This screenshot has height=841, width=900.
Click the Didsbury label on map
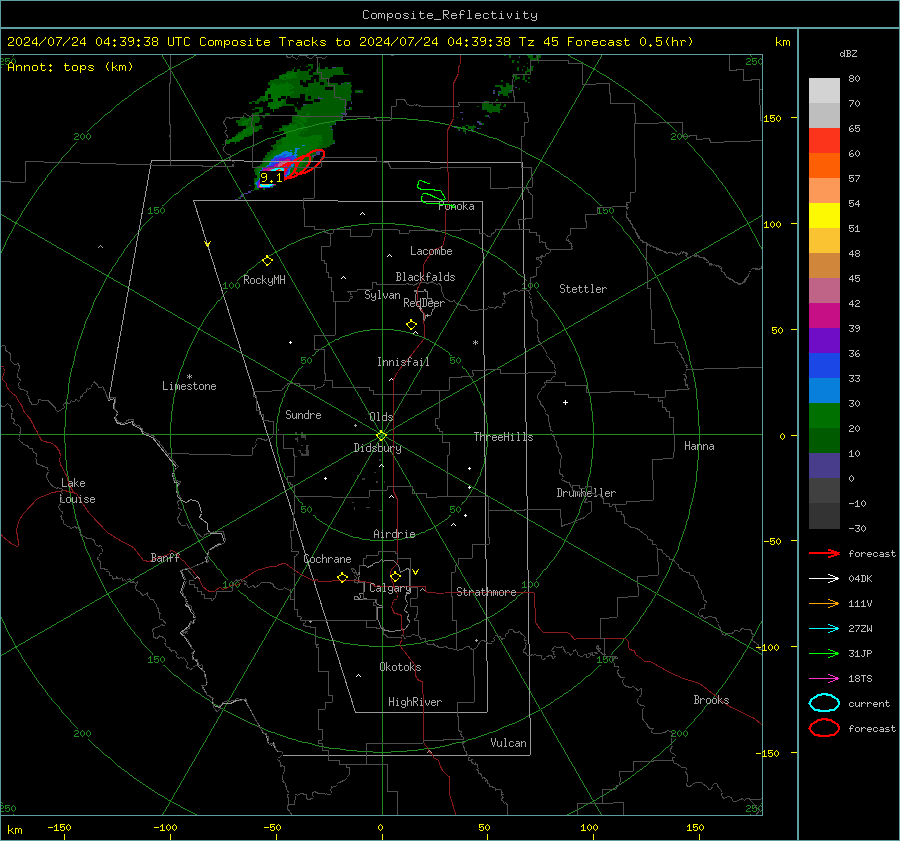click(x=377, y=448)
